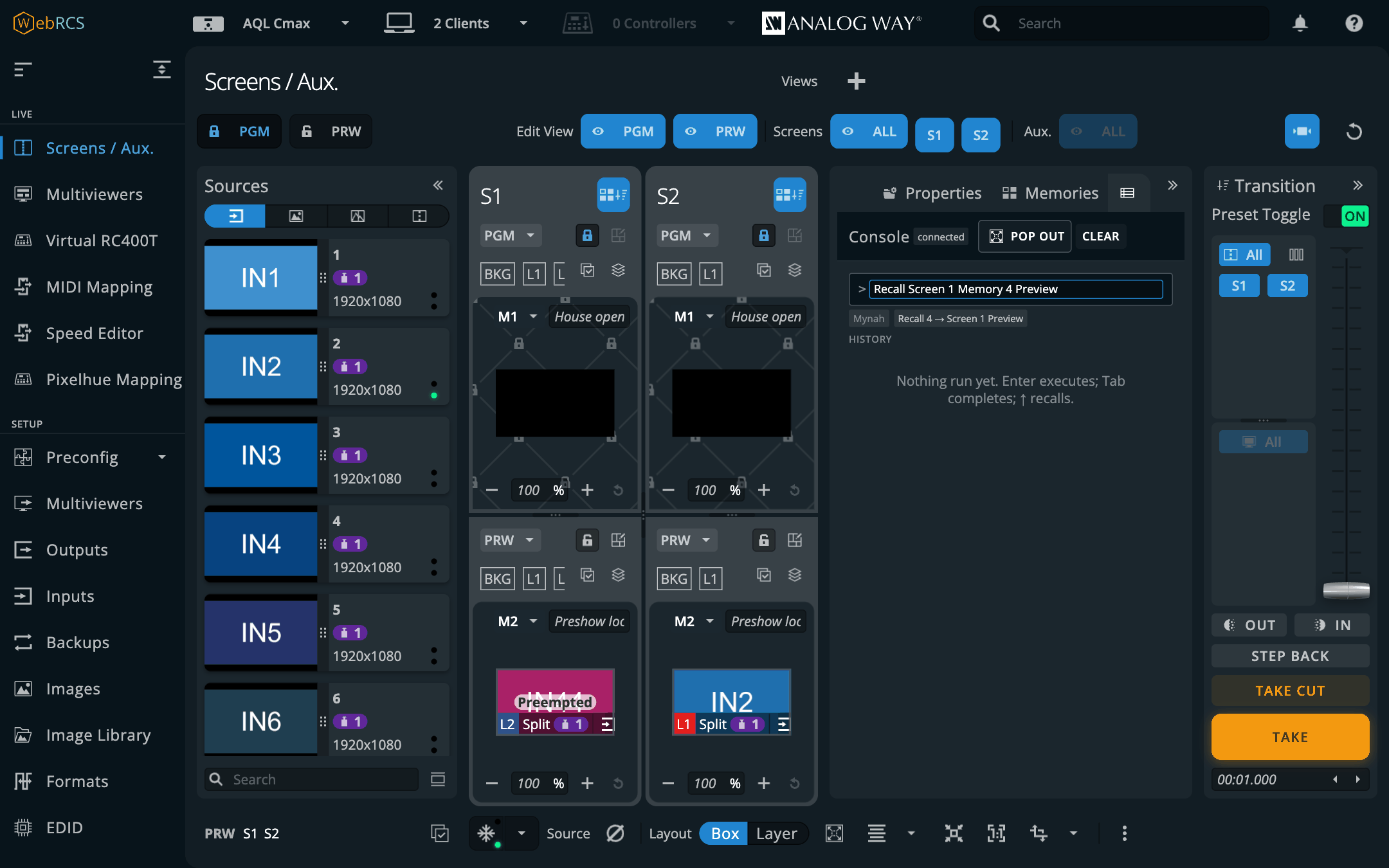Select the Layer layout option
The image size is (1389, 868).
coord(776,833)
